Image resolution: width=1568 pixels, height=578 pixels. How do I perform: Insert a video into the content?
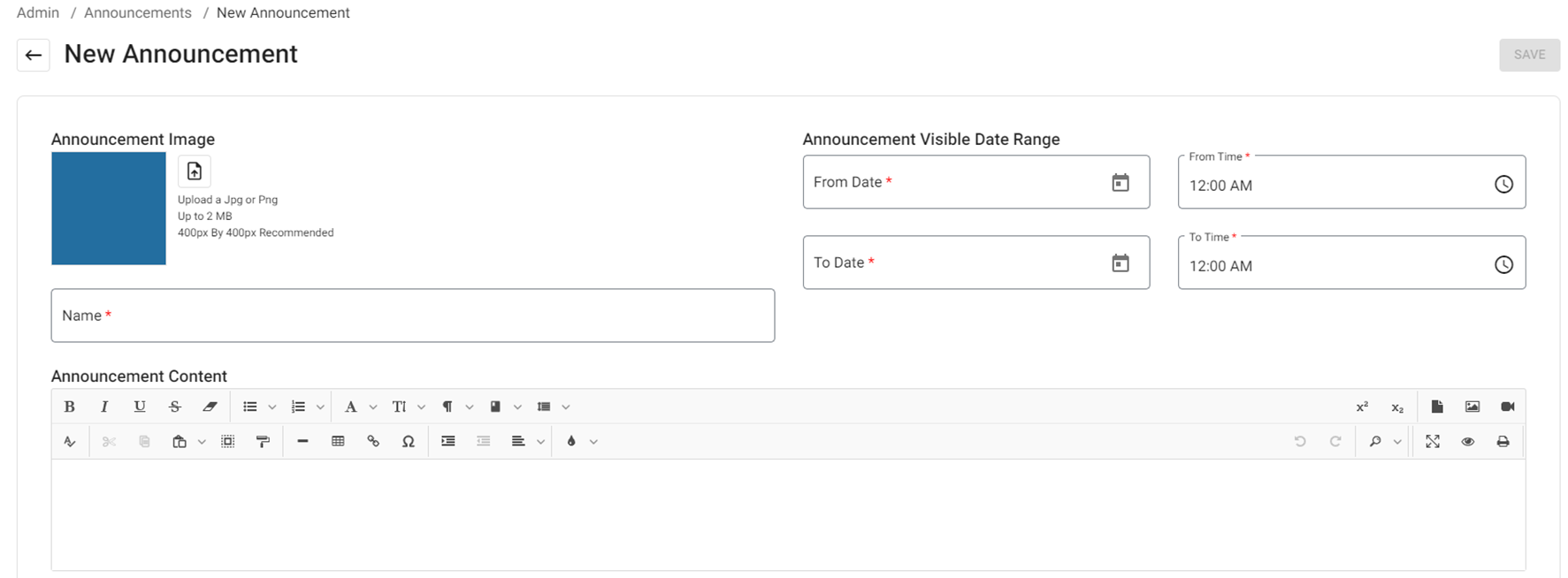(x=1507, y=407)
